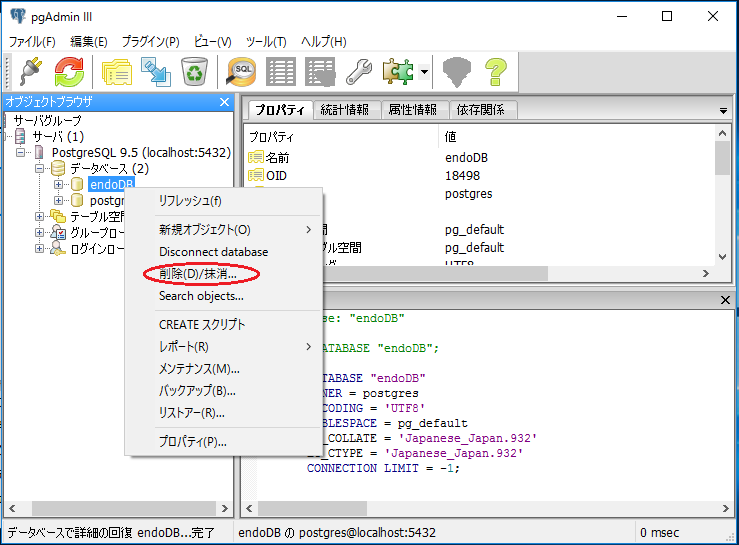The height and width of the screenshot is (545, 739).
Task: Click the プロパティ column header
Action: click(x=271, y=137)
